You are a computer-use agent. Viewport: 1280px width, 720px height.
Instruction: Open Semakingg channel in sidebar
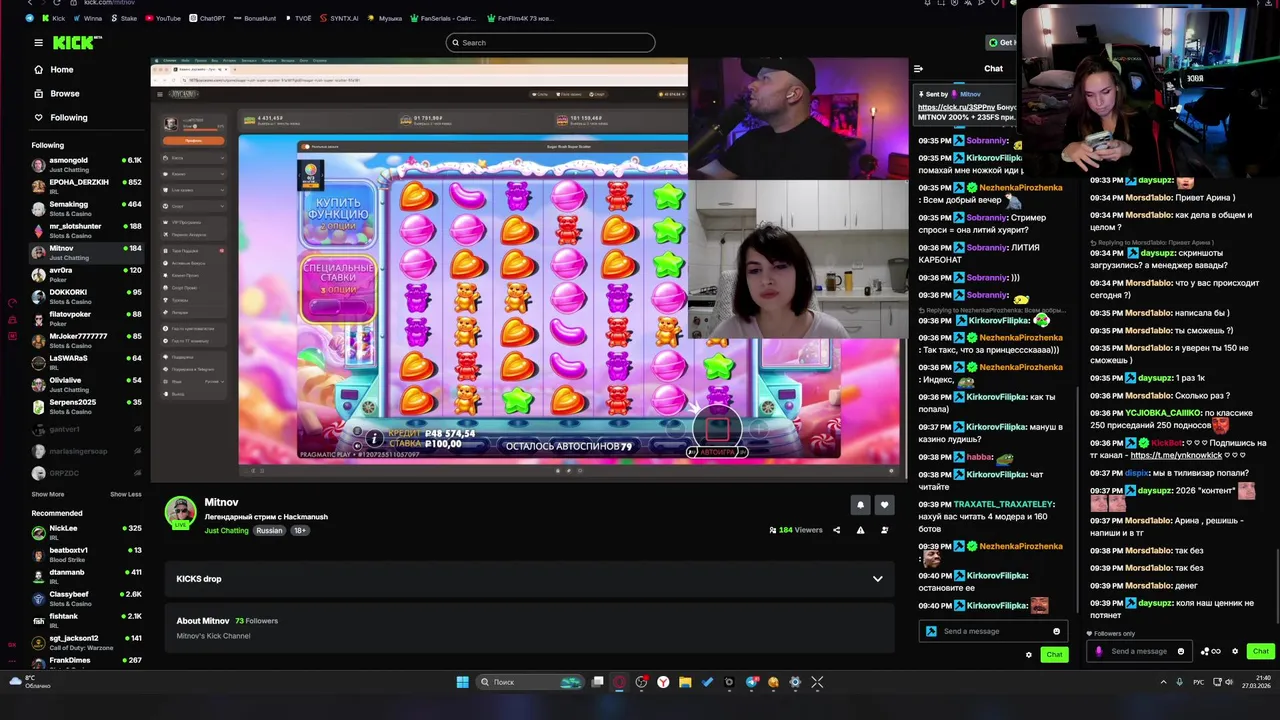pos(85,209)
